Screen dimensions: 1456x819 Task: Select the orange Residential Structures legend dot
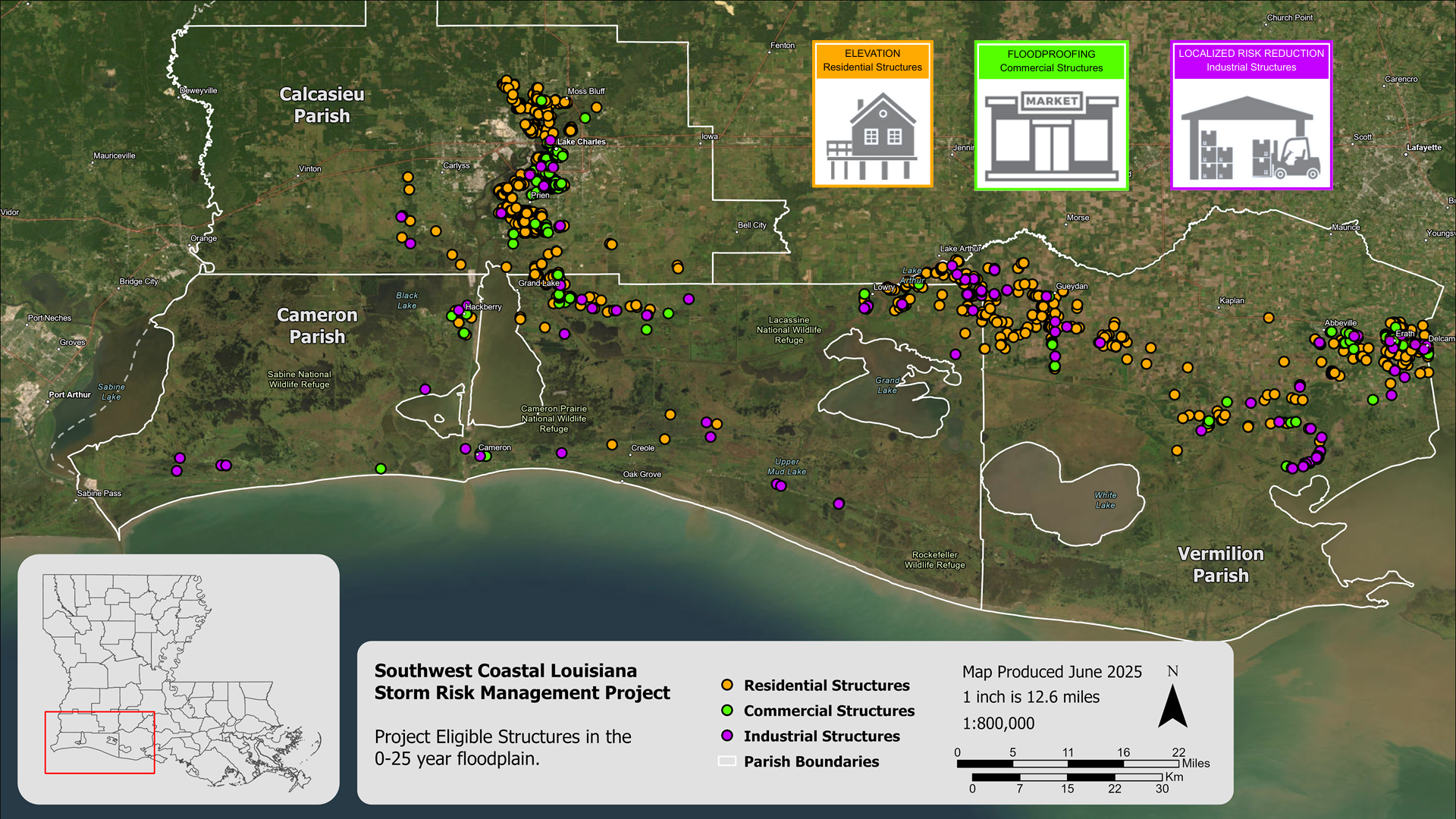point(727,686)
